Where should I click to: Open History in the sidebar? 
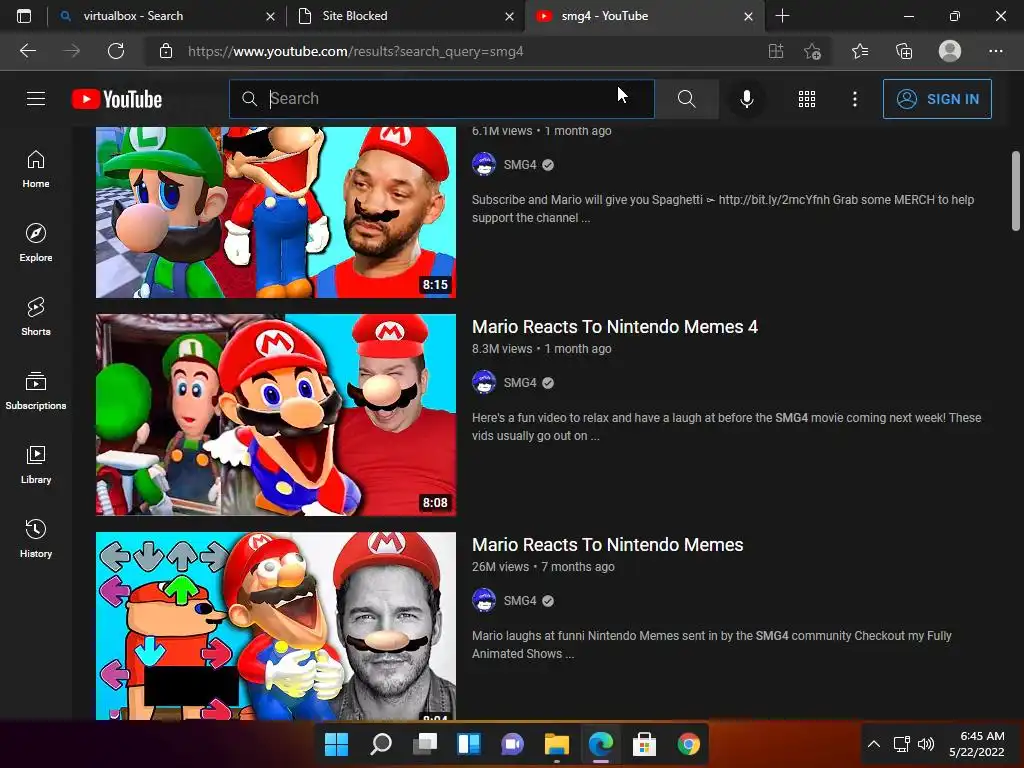coord(36,538)
